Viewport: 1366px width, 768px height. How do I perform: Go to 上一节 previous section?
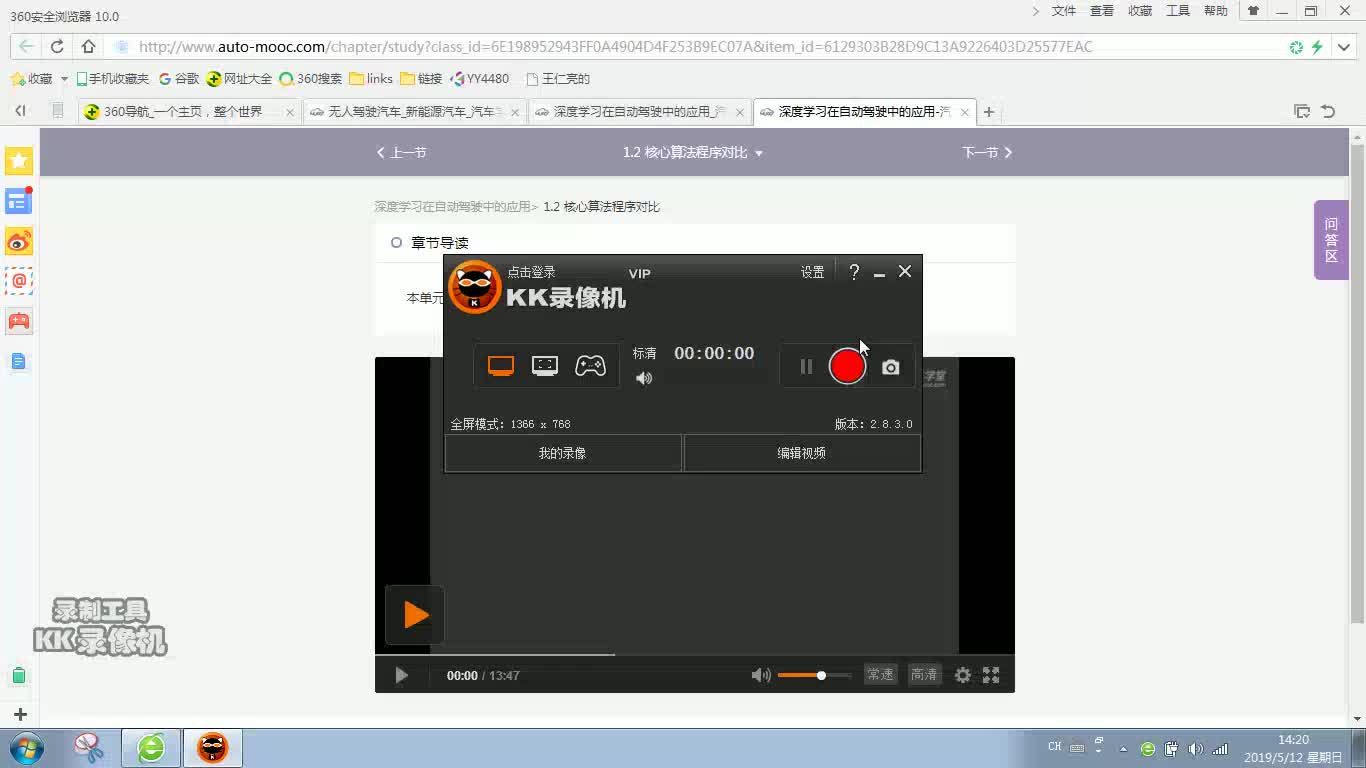(x=401, y=152)
